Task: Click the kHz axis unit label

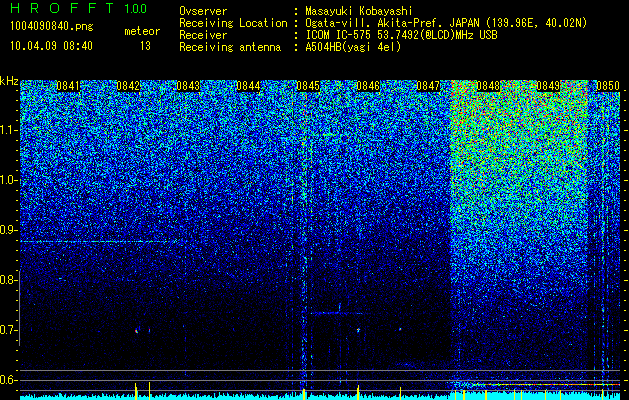Action: click(x=9, y=81)
